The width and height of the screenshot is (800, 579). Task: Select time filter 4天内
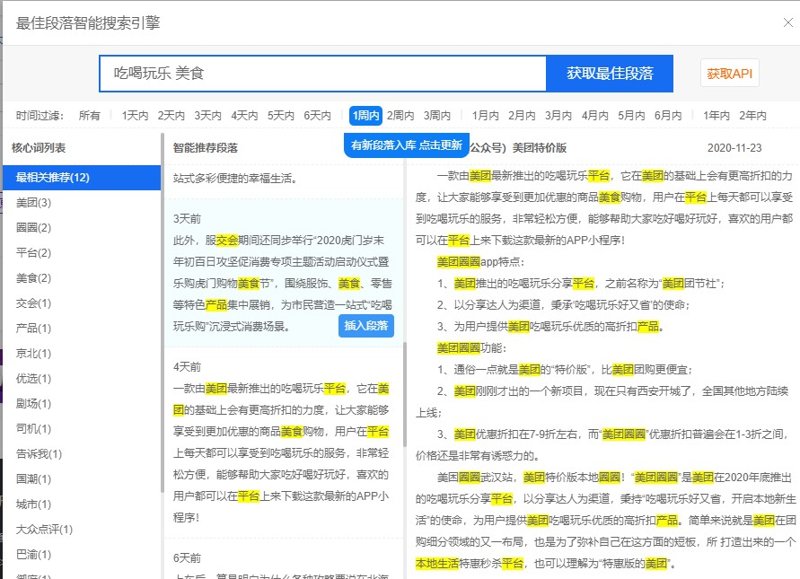pyautogui.click(x=244, y=115)
